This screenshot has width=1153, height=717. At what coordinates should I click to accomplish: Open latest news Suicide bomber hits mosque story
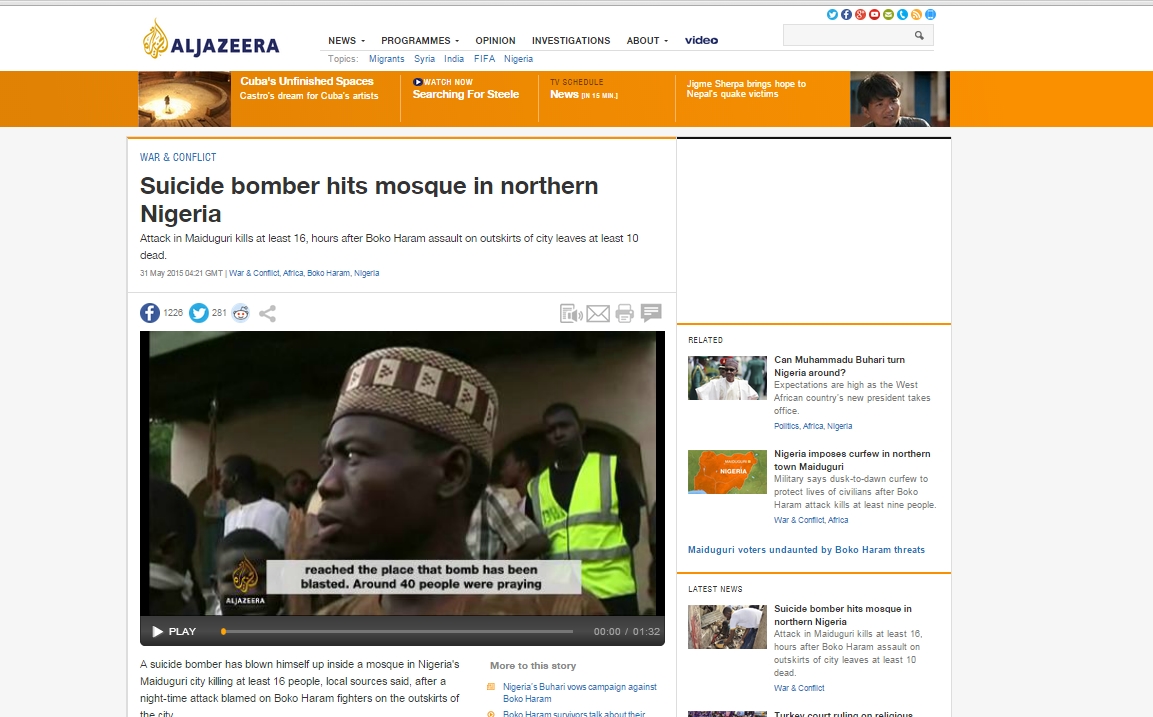point(843,615)
